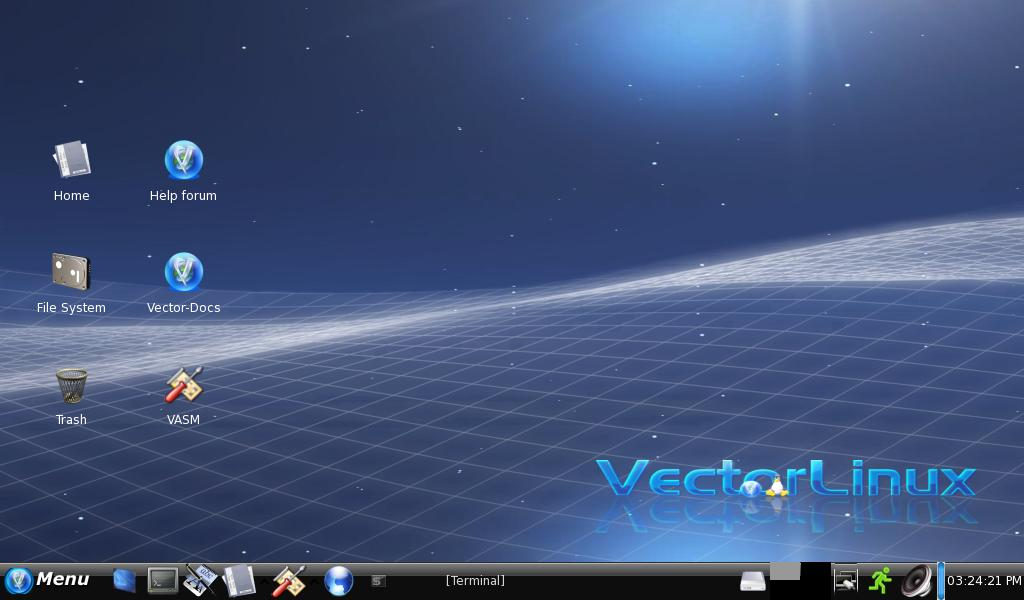
Task: Open the network connection tray icon
Action: click(x=845, y=580)
